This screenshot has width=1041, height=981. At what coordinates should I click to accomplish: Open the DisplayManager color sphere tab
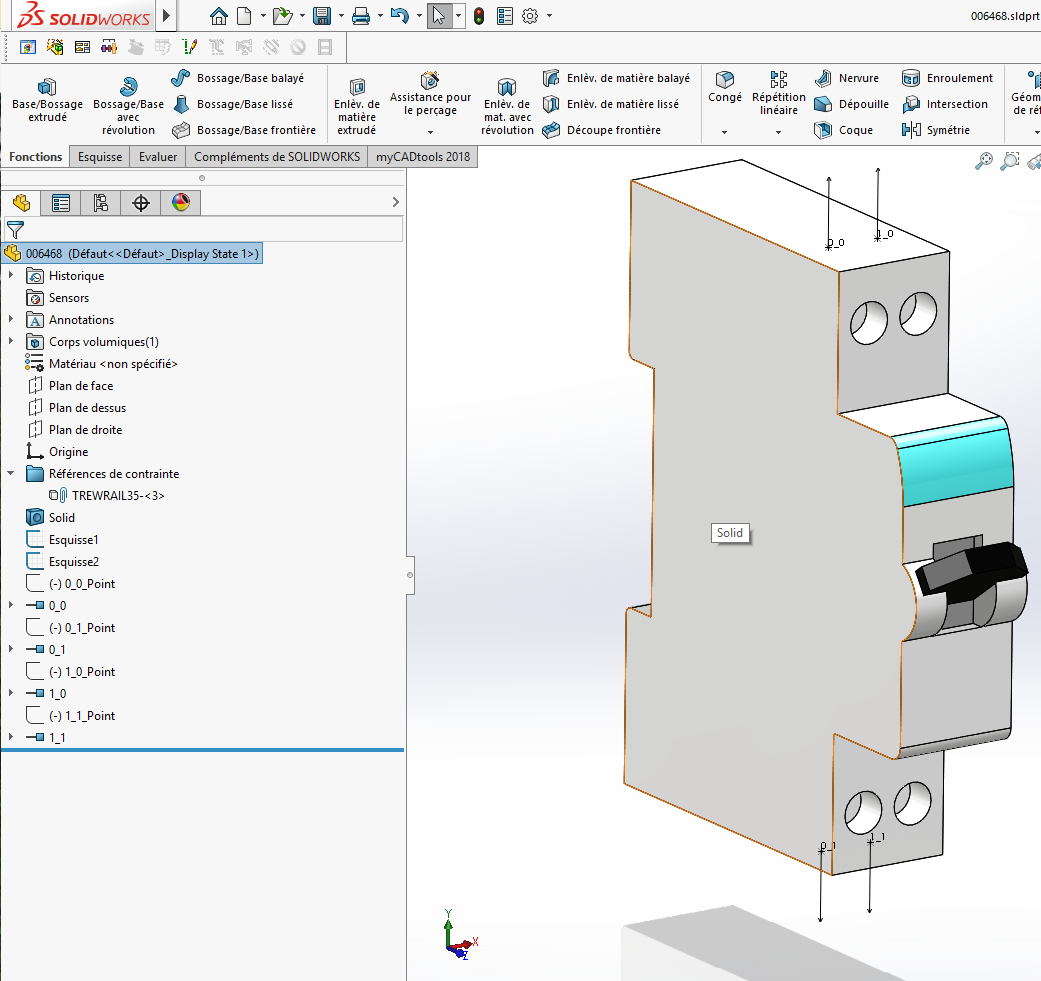click(x=181, y=202)
